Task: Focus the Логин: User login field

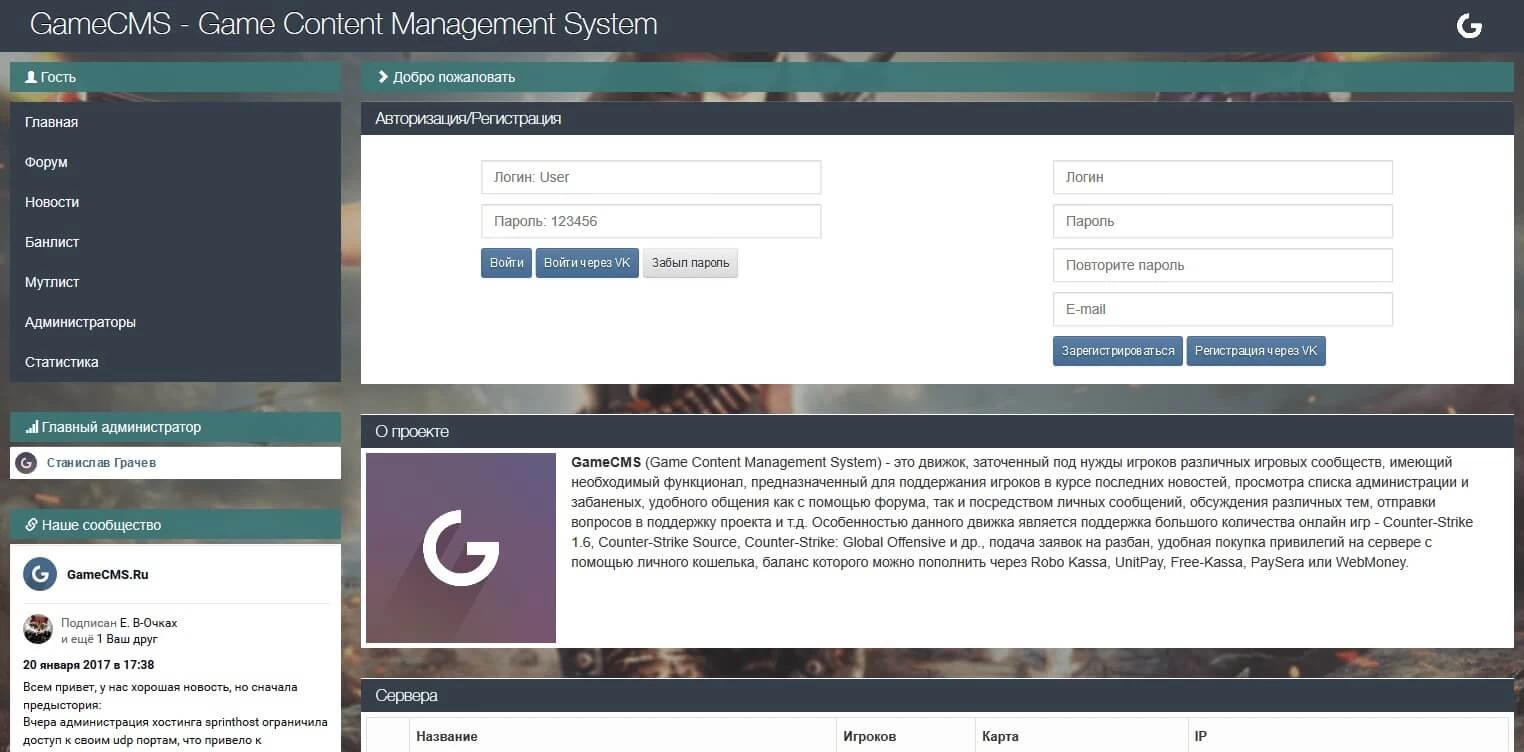Action: (x=651, y=177)
